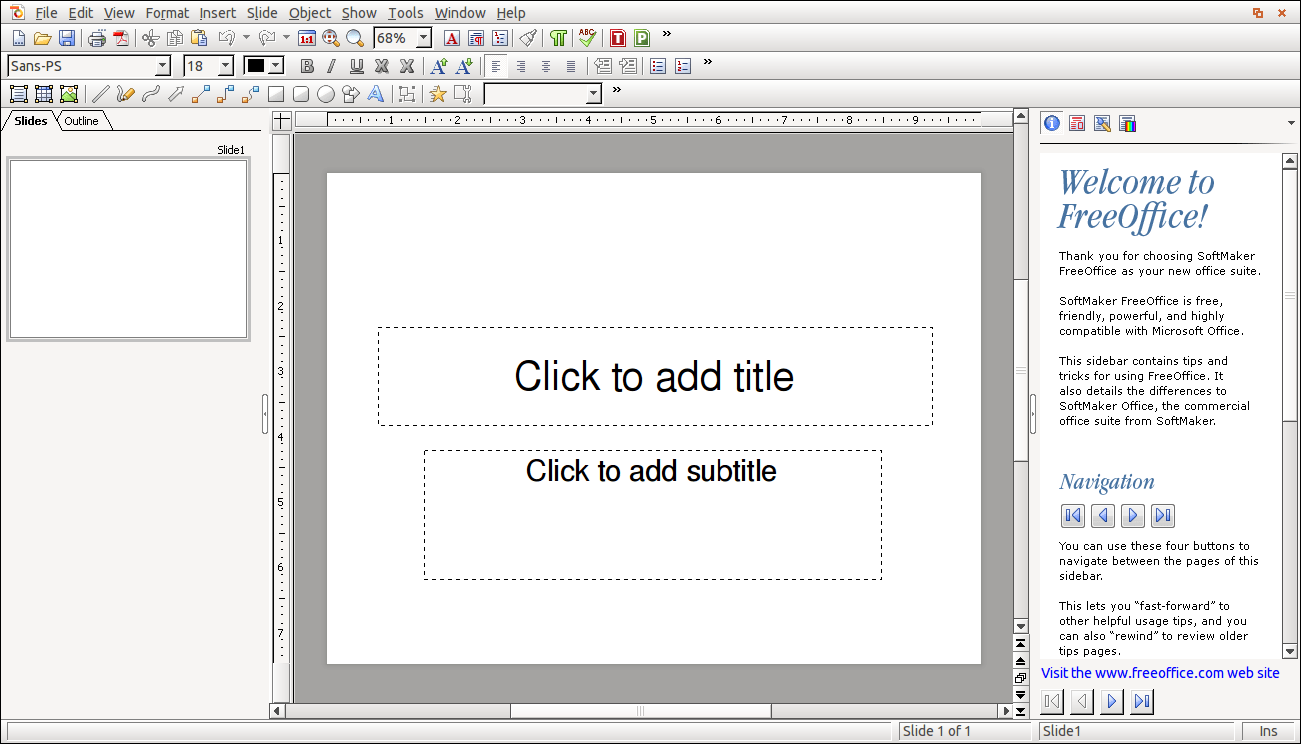Open the Tools menu
1301x744 pixels.
(x=406, y=13)
